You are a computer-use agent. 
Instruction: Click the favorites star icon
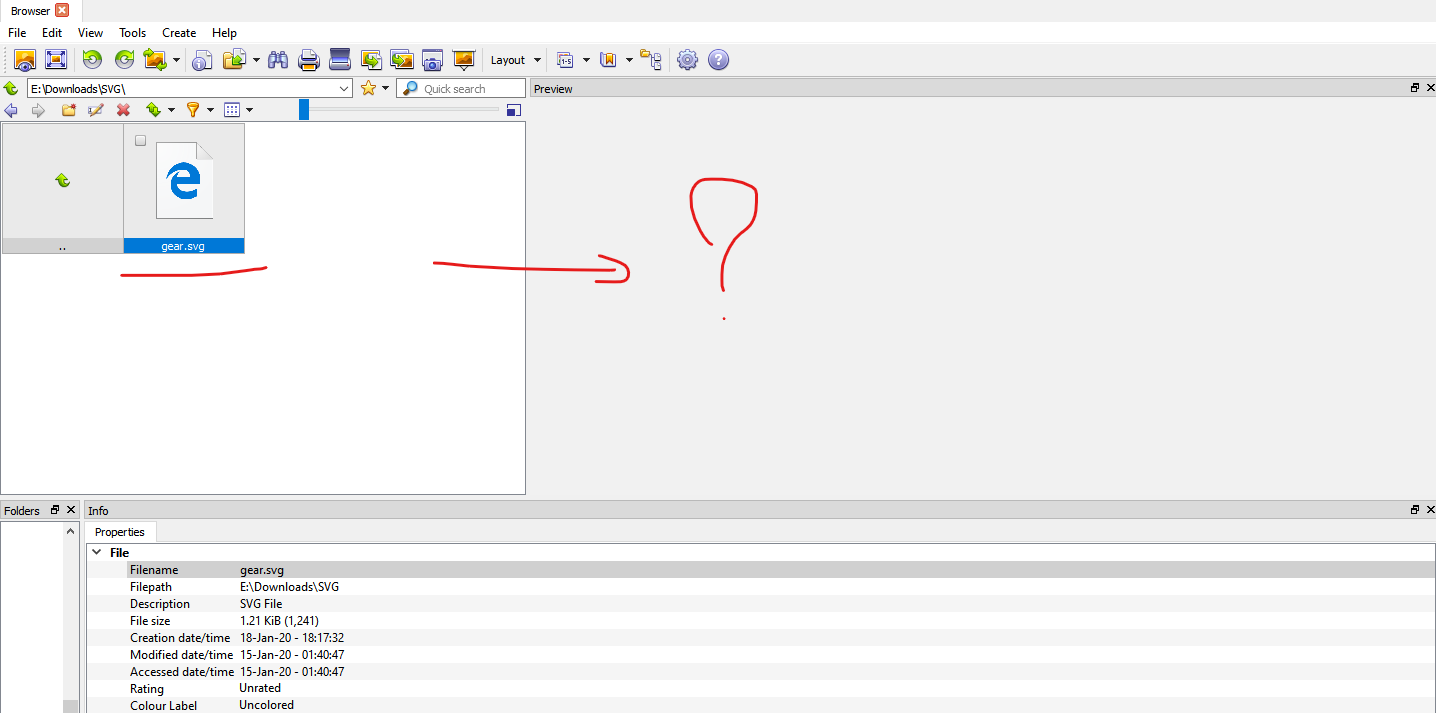[368, 89]
